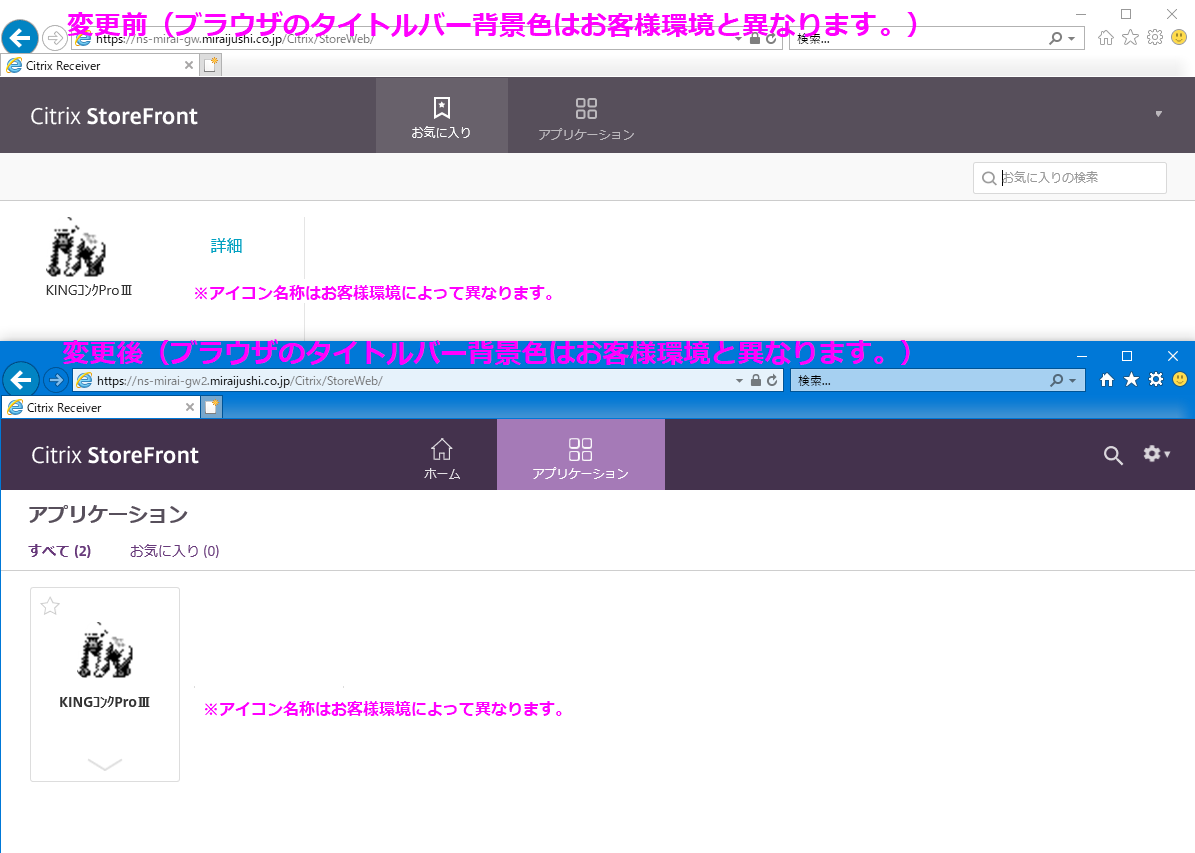Open a new tab in the 変更前 browser

tap(210, 65)
